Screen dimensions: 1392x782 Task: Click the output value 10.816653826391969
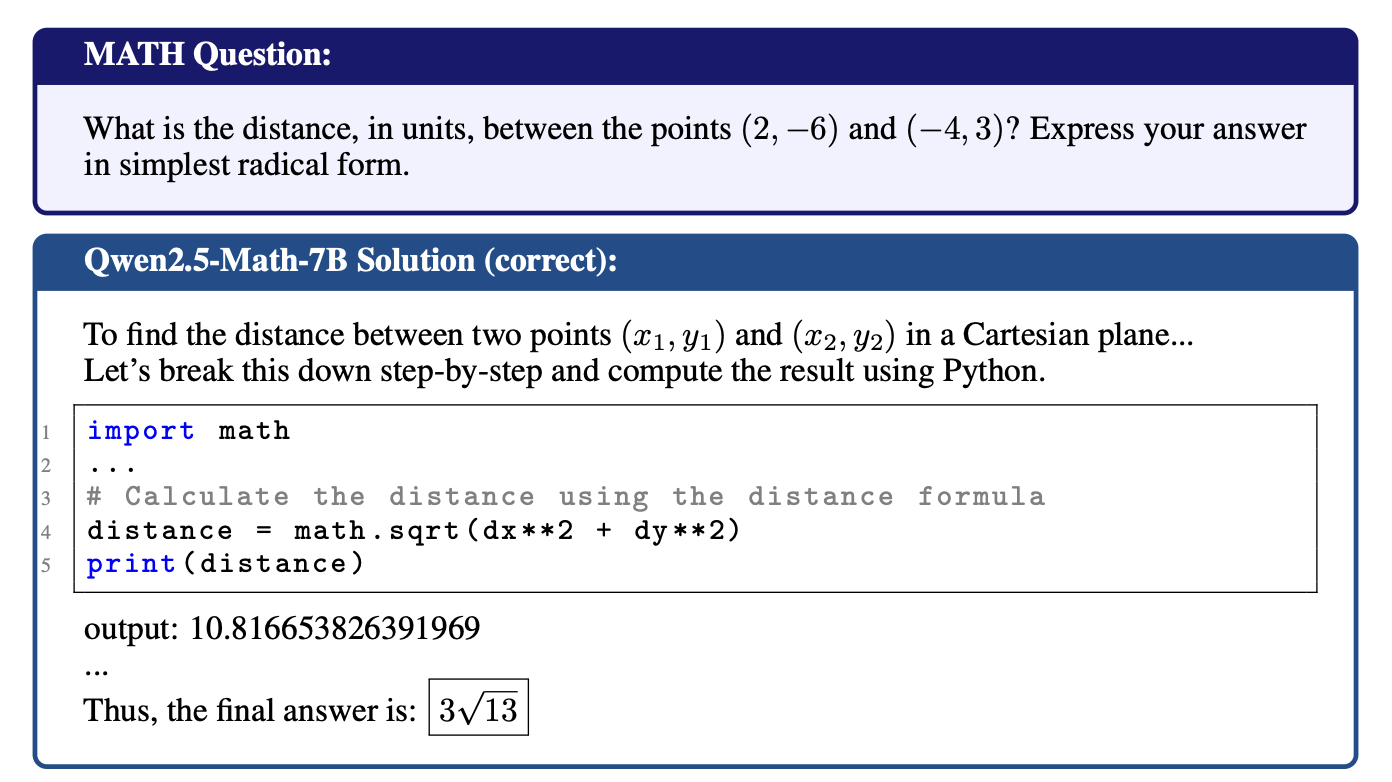335,628
